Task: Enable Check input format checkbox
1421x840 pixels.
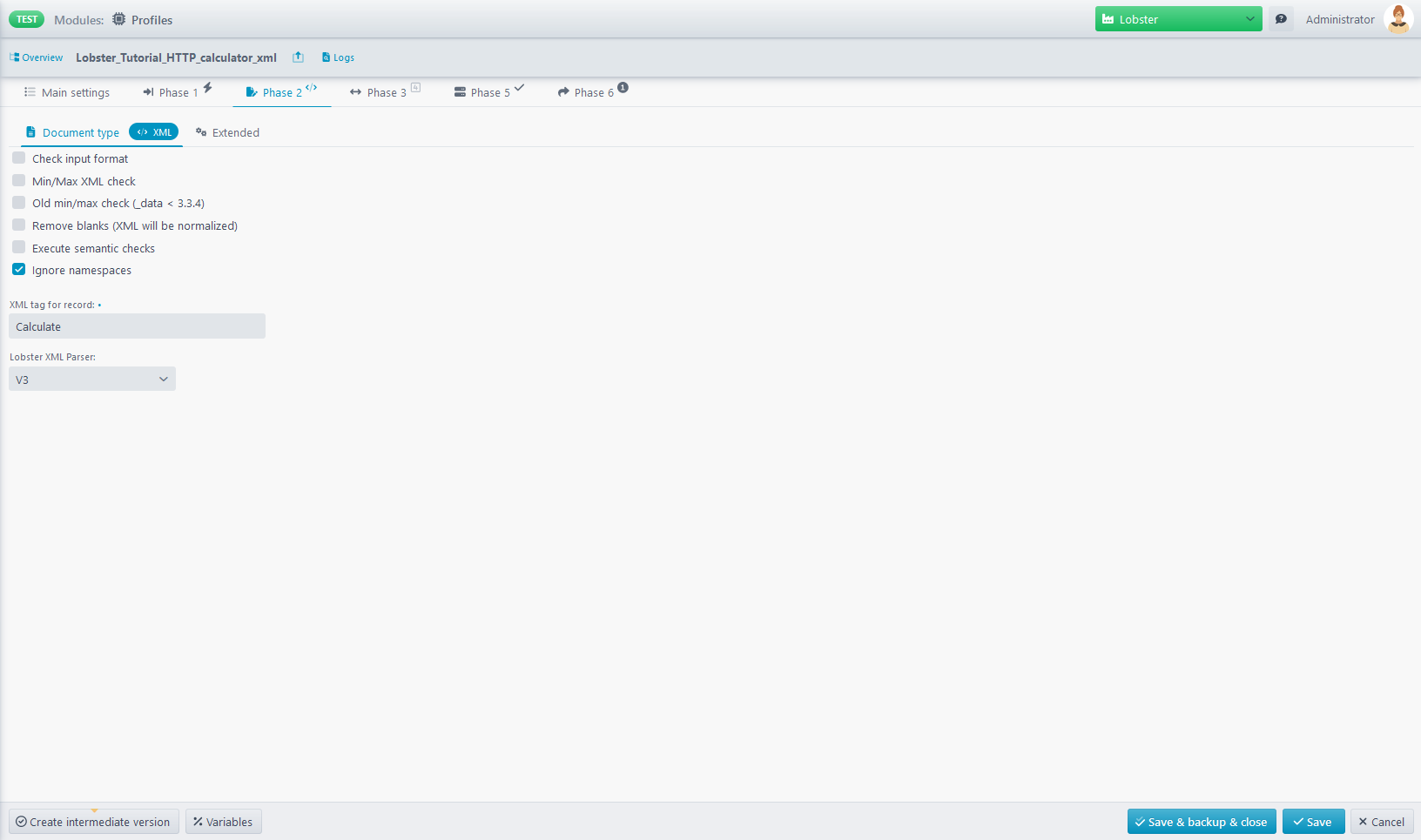Action: [x=18, y=158]
